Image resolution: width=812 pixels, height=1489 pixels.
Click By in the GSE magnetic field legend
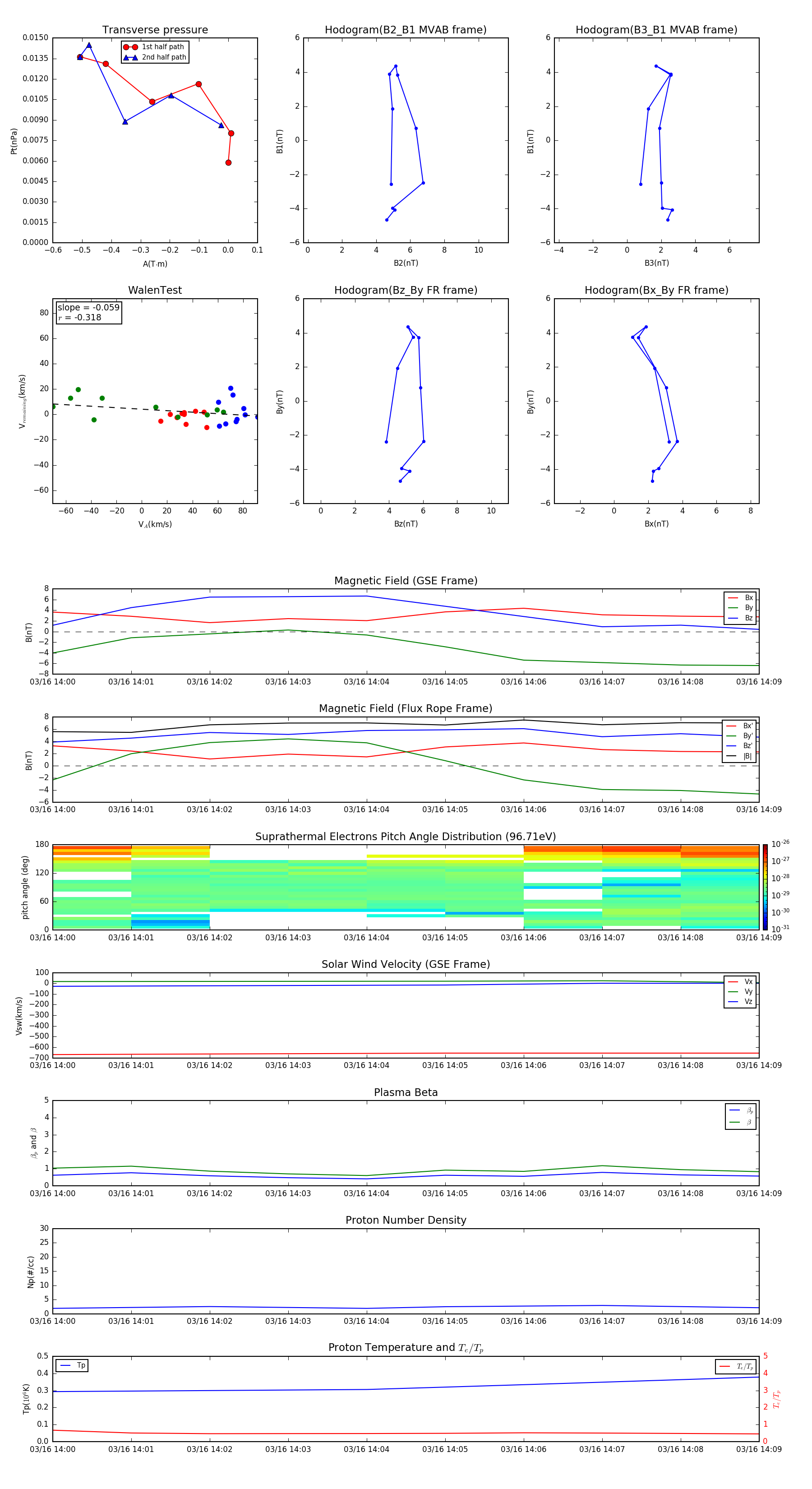click(x=740, y=607)
